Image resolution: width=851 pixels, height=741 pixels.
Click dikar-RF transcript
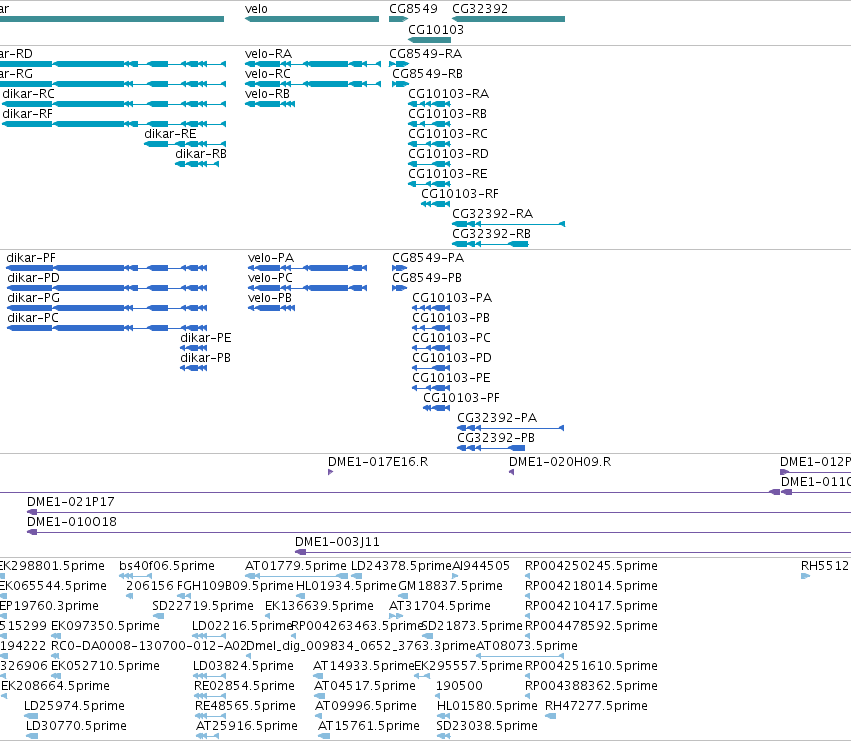tap(114, 124)
